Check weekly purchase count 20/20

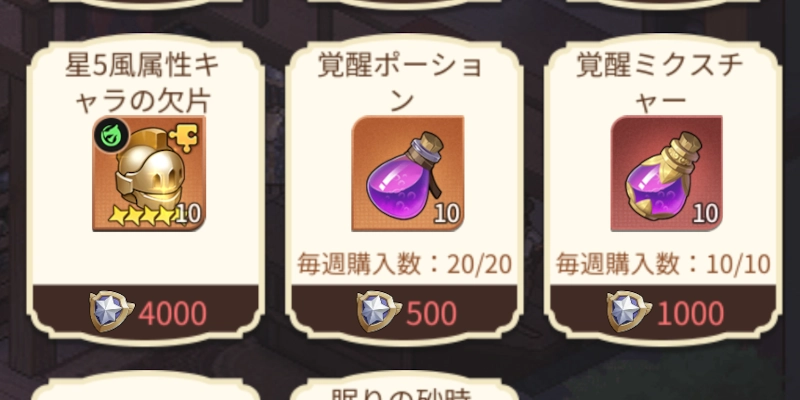coord(404,265)
